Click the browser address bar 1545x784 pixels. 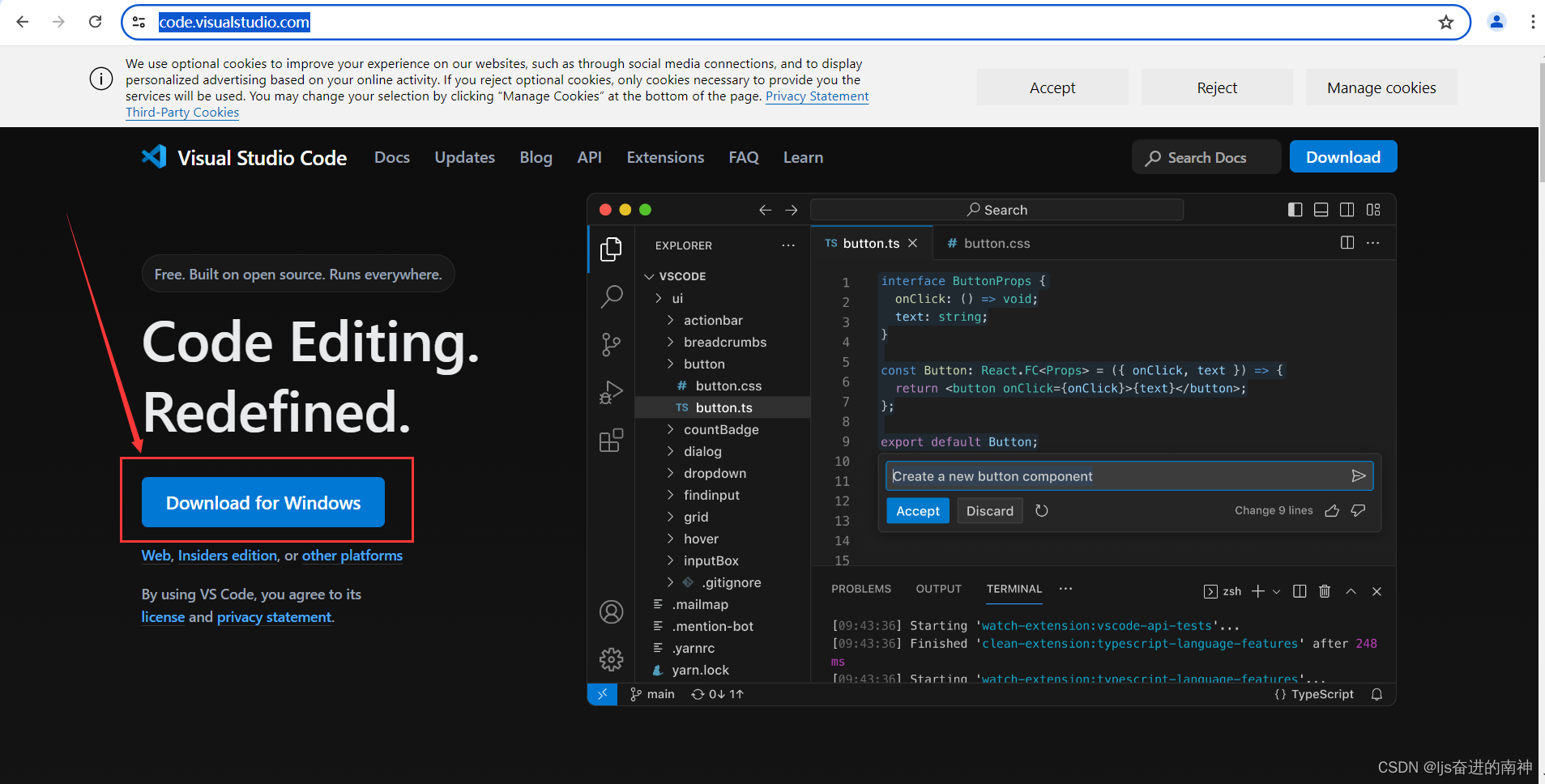(794, 22)
